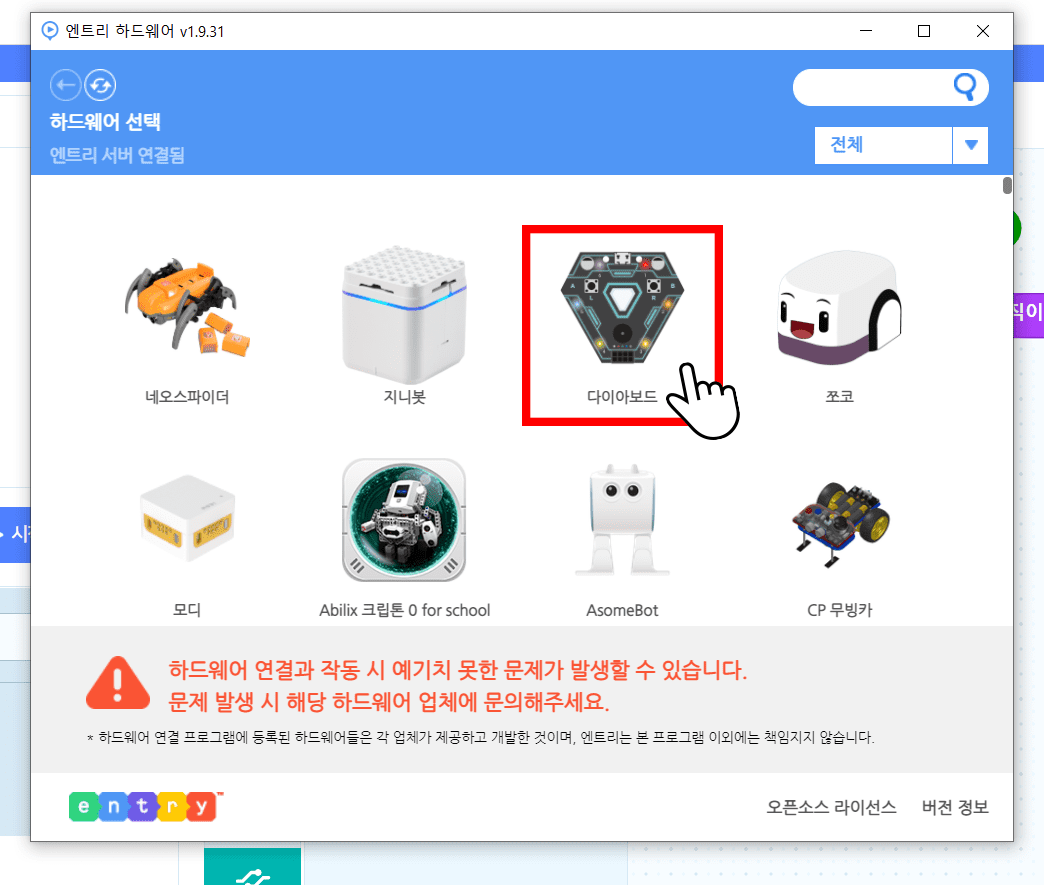Click the 지니봇 label text
Image resolution: width=1044 pixels, height=885 pixels.
(404, 397)
